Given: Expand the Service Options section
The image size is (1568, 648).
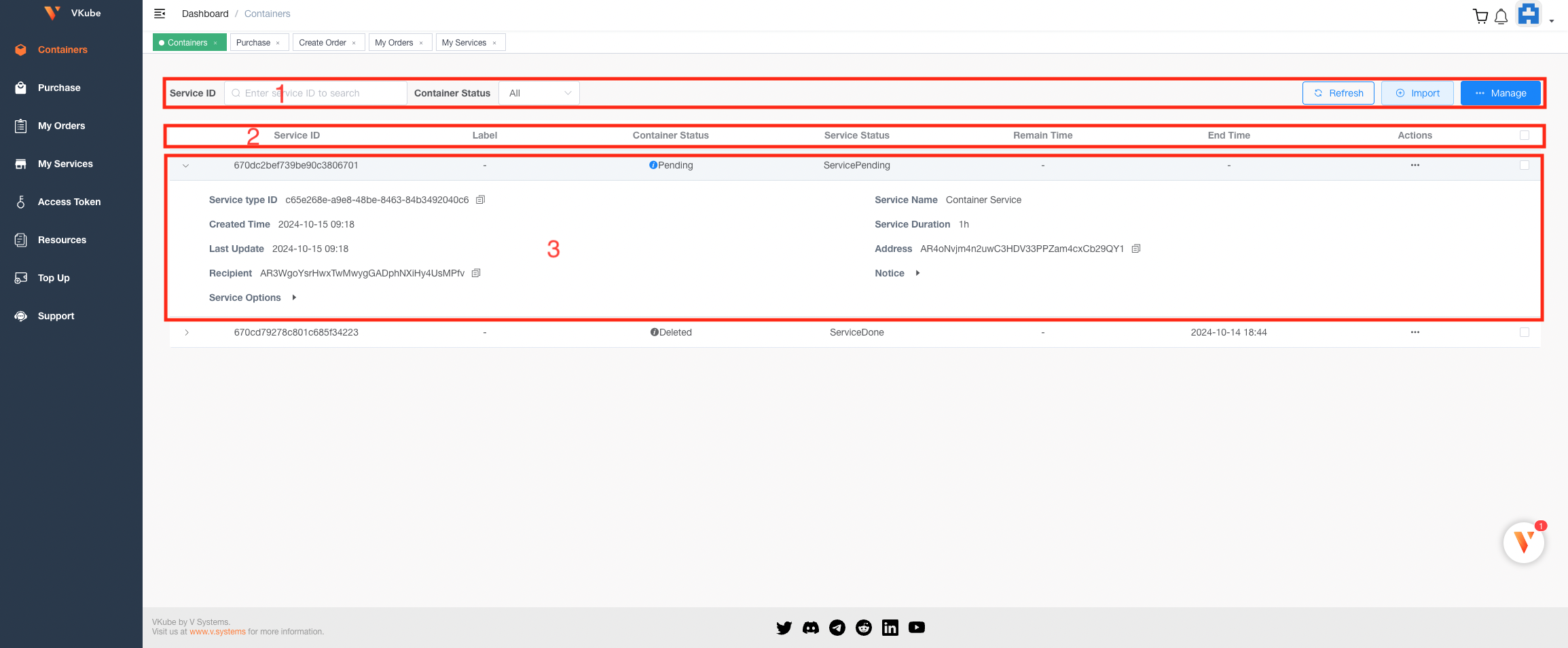Looking at the screenshot, I should click(x=294, y=298).
